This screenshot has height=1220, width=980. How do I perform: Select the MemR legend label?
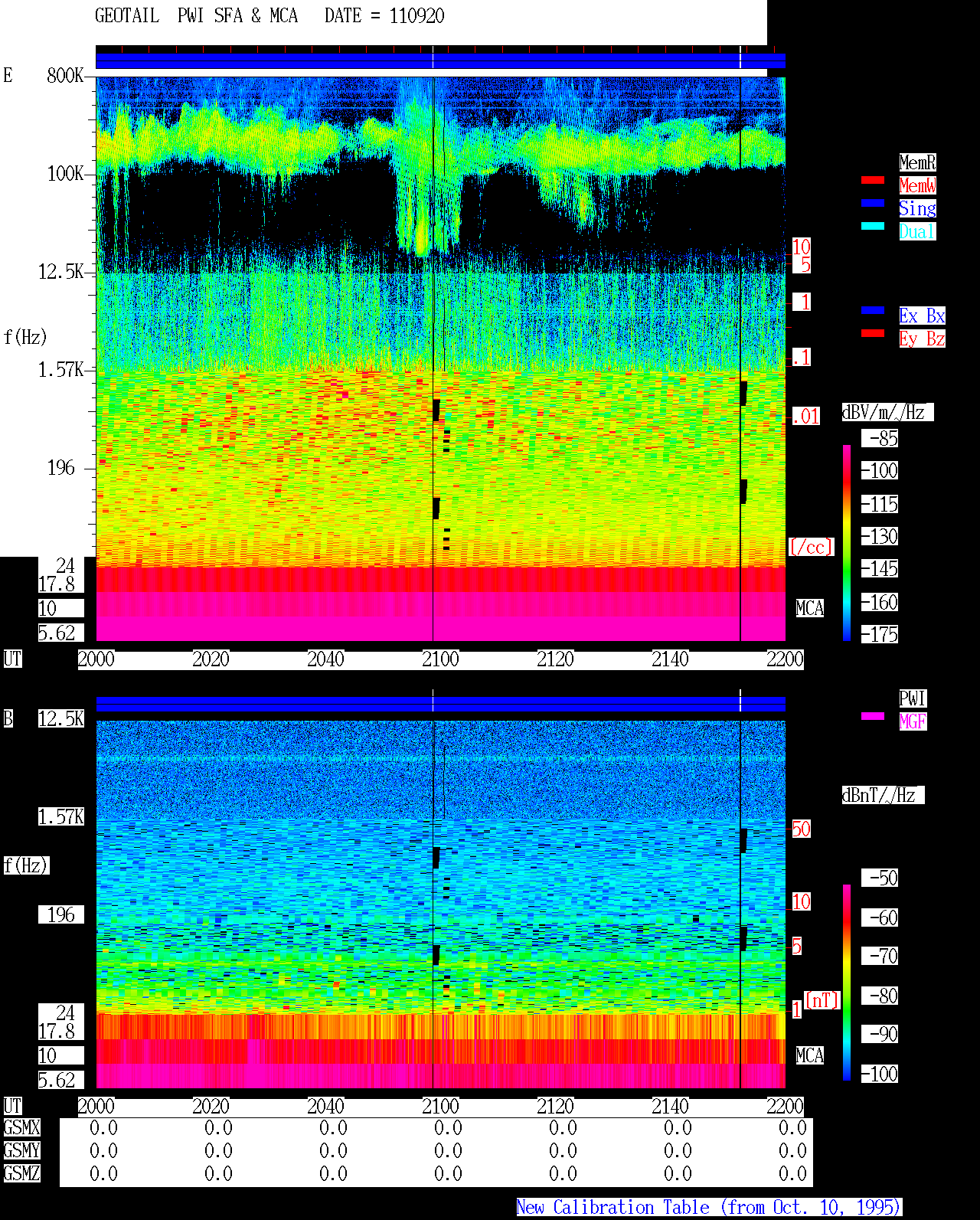click(917, 162)
